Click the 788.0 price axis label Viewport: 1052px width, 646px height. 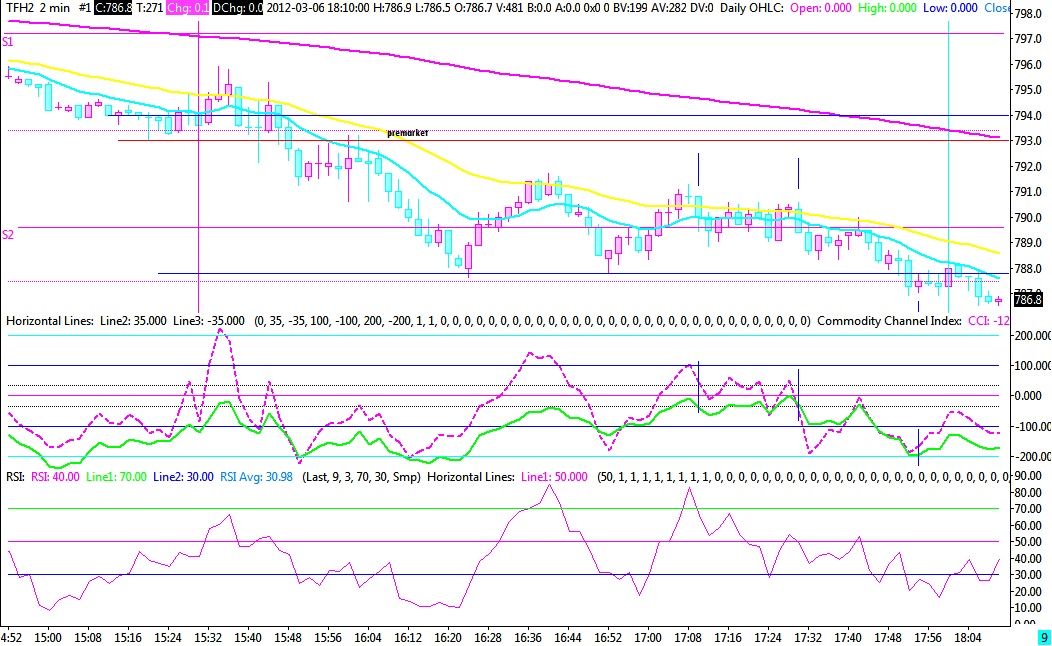click(1027, 268)
